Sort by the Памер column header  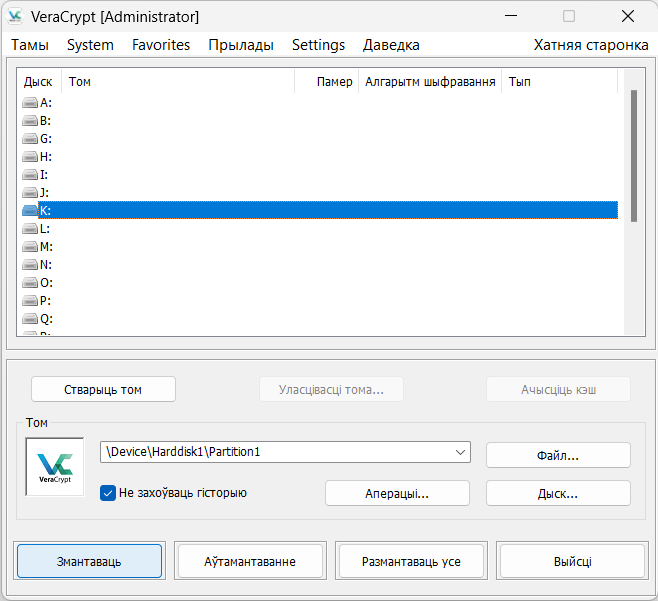pyautogui.click(x=326, y=81)
